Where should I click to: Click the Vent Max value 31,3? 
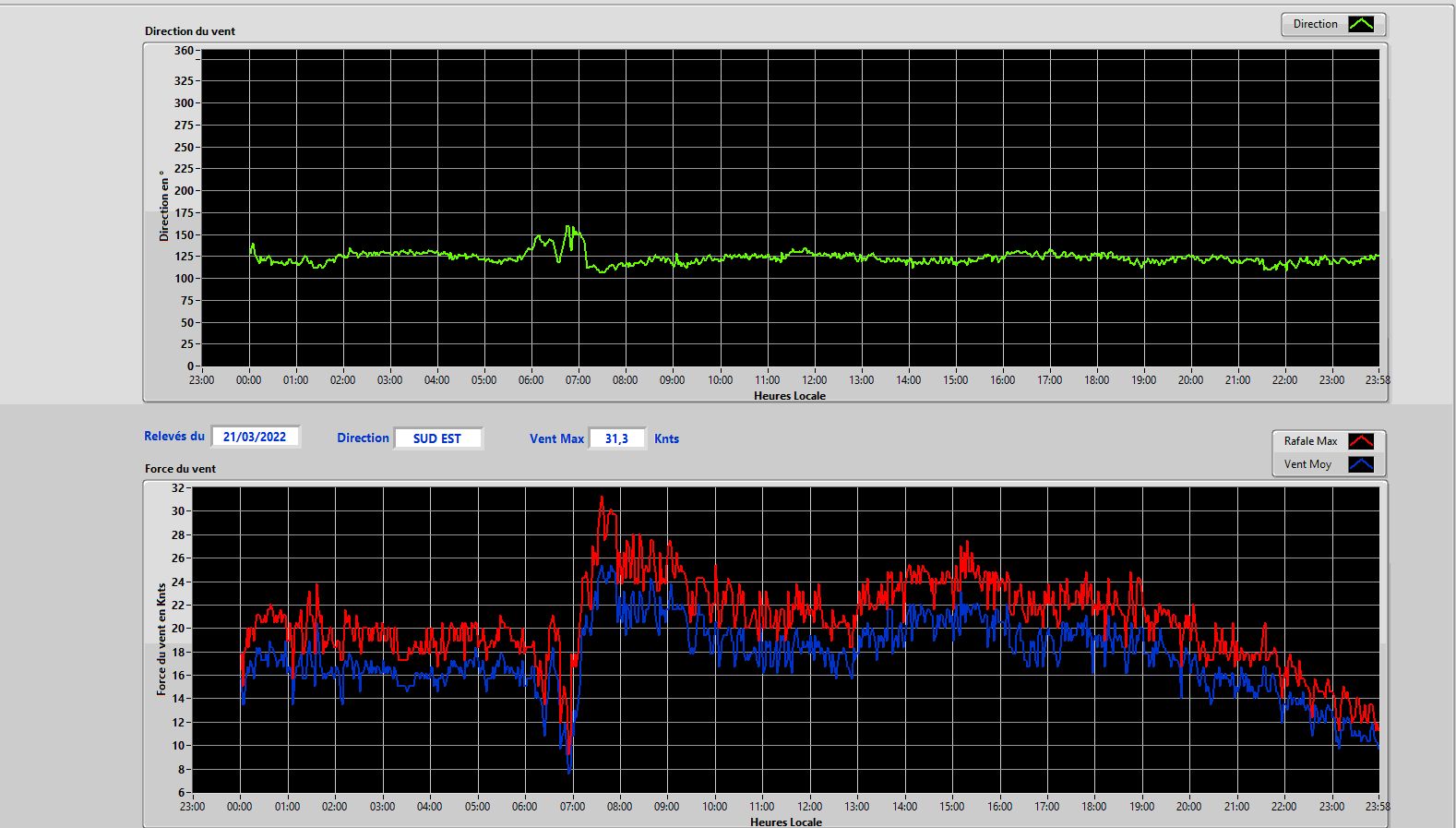pos(616,438)
